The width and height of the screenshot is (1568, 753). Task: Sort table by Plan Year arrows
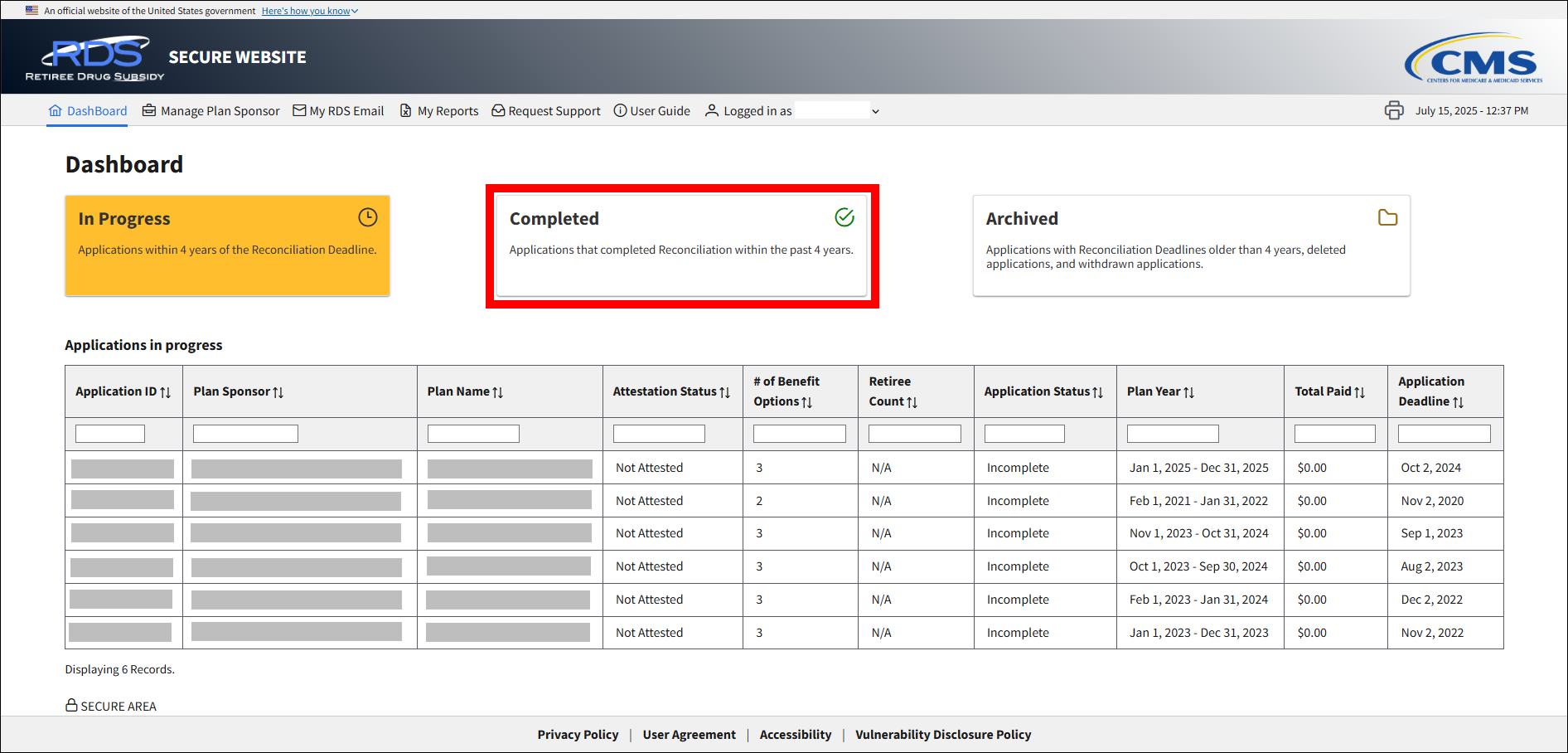(x=1188, y=392)
